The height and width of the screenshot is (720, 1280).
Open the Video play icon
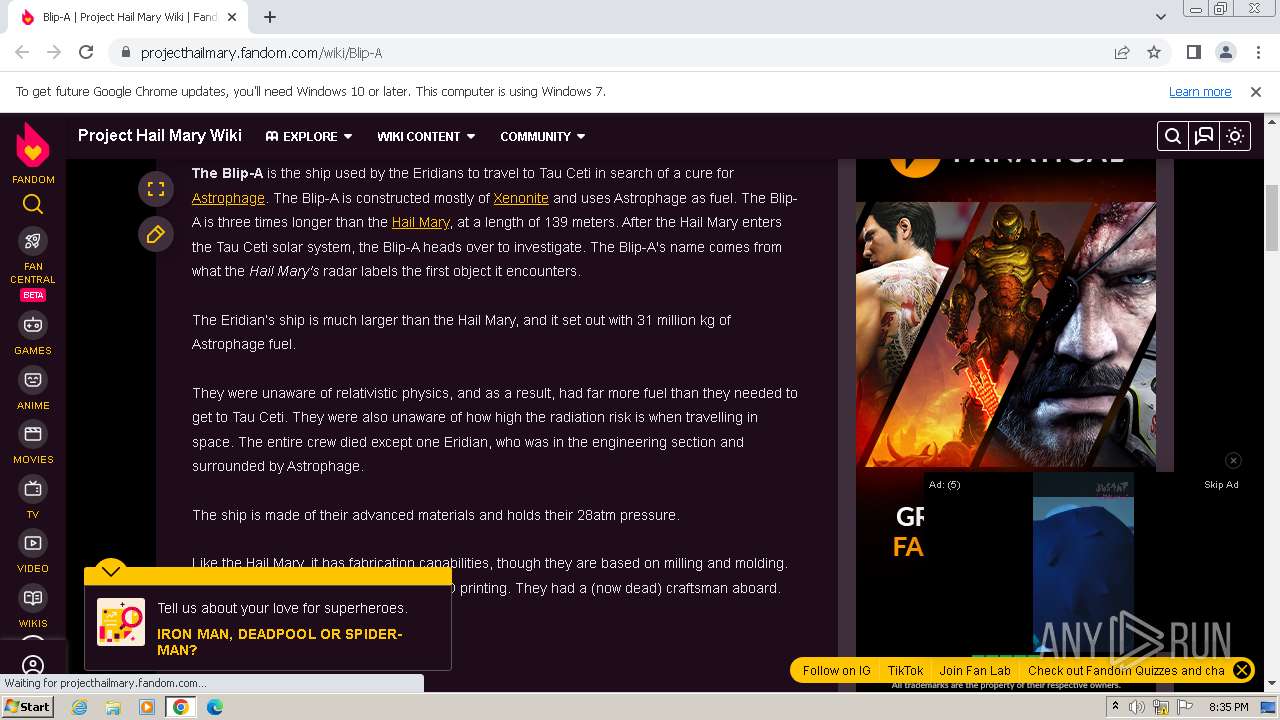[x=33, y=543]
